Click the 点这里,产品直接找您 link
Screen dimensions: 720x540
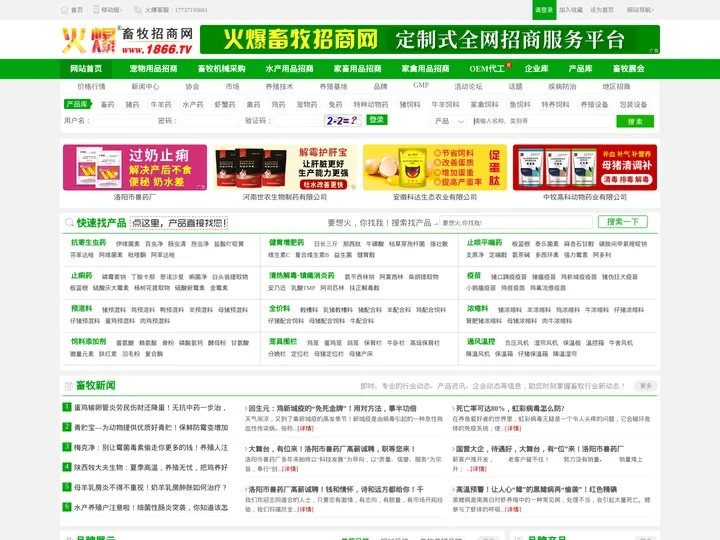[x=179, y=223]
